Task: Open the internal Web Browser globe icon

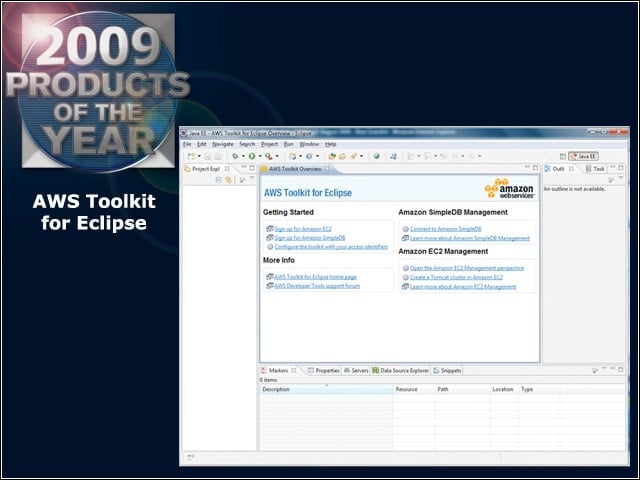Action: pos(376,156)
